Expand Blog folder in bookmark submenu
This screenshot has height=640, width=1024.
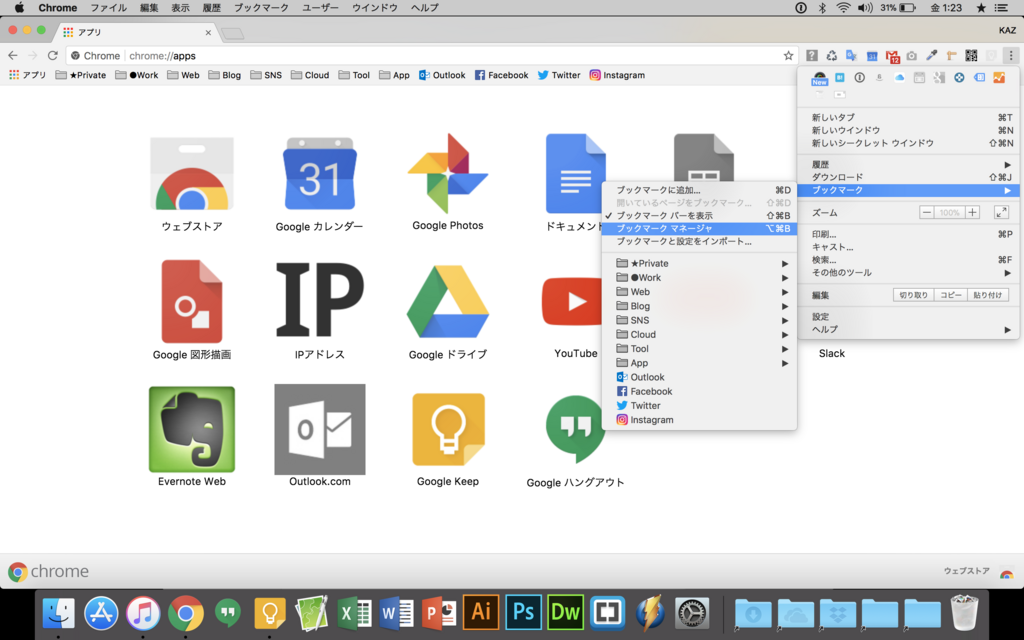click(698, 306)
